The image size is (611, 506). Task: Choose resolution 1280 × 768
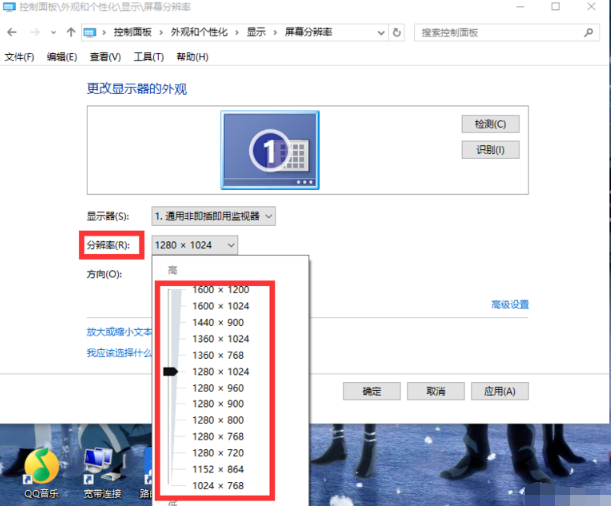[218, 437]
